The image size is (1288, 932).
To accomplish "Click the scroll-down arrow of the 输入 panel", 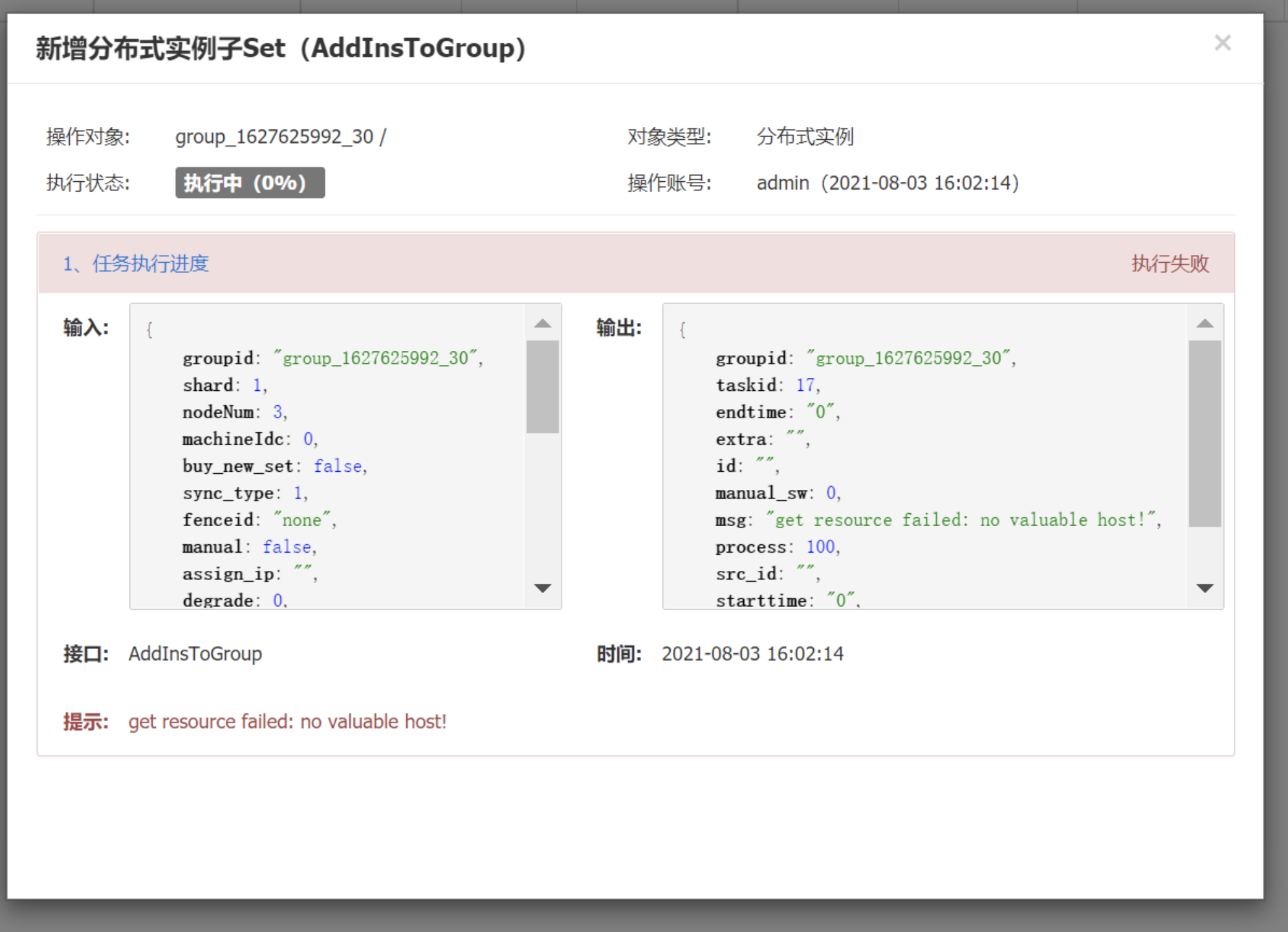I will coord(543,588).
